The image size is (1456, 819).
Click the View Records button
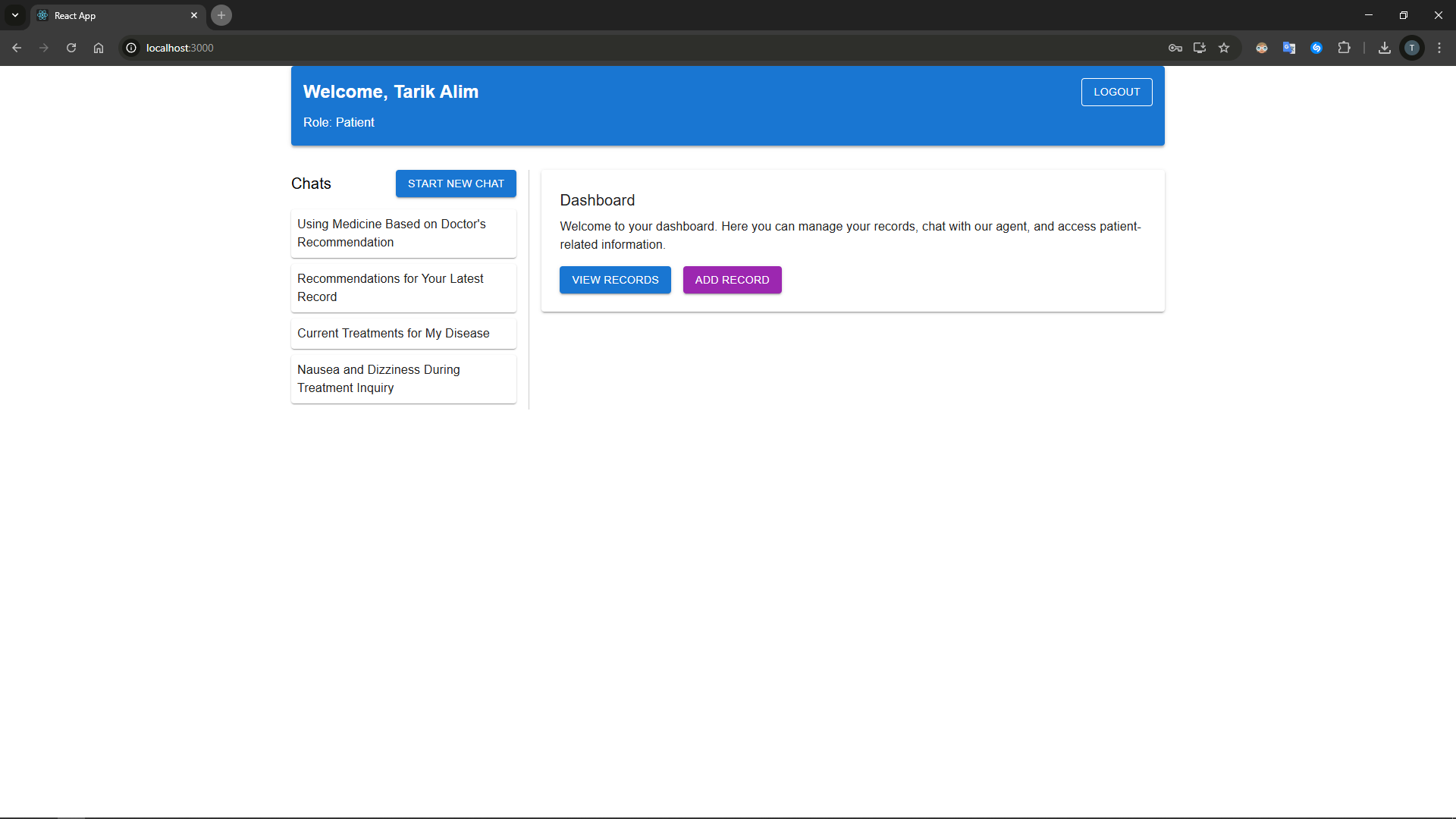[615, 280]
